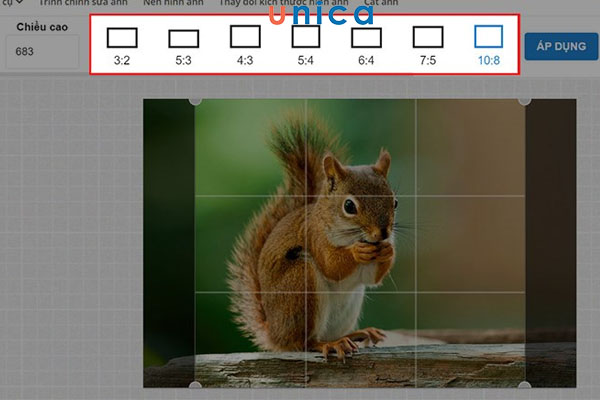Pick the 4:3 aspect ratio icon
600x400 pixels.
tap(245, 45)
